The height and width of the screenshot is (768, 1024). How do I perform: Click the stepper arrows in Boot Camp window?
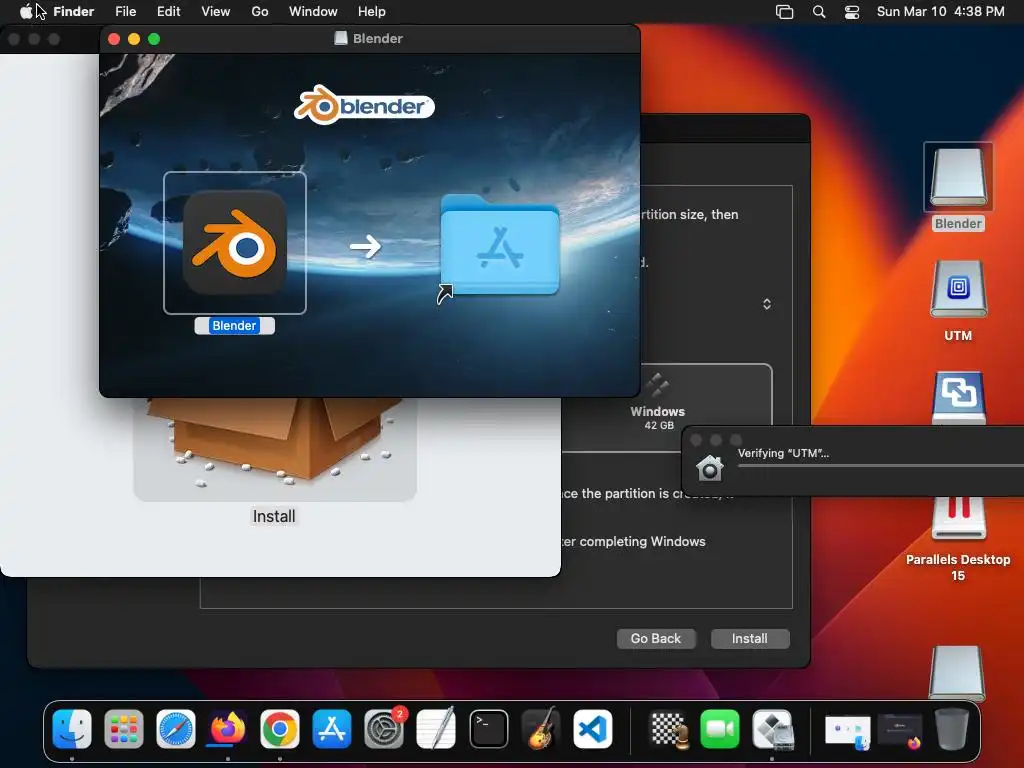click(x=767, y=304)
